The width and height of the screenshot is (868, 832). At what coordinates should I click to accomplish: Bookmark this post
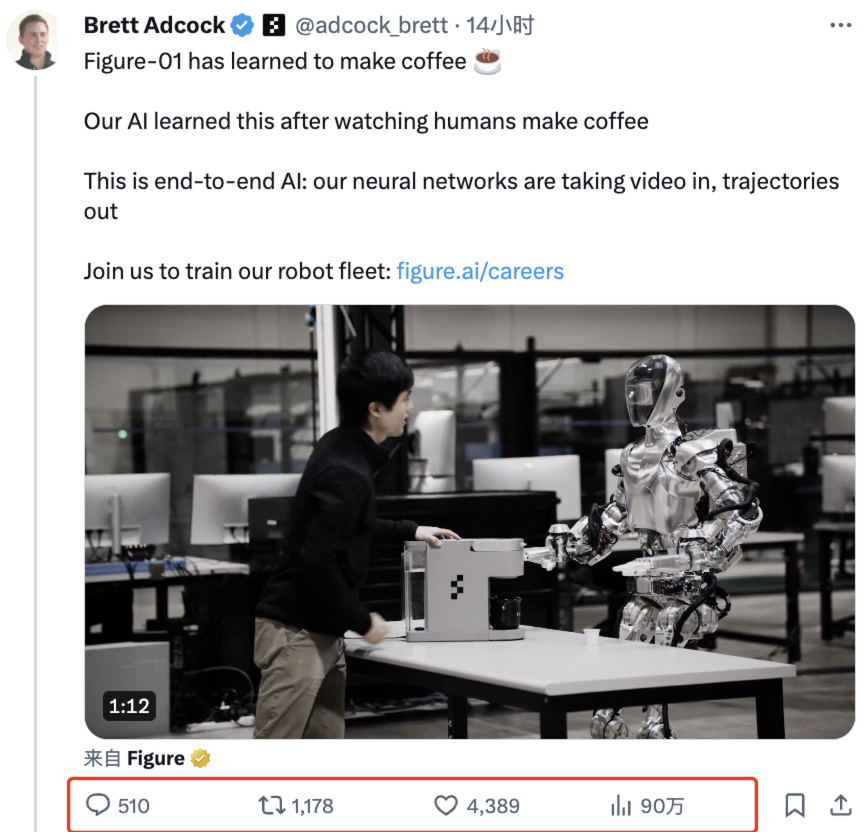pyautogui.click(x=795, y=805)
